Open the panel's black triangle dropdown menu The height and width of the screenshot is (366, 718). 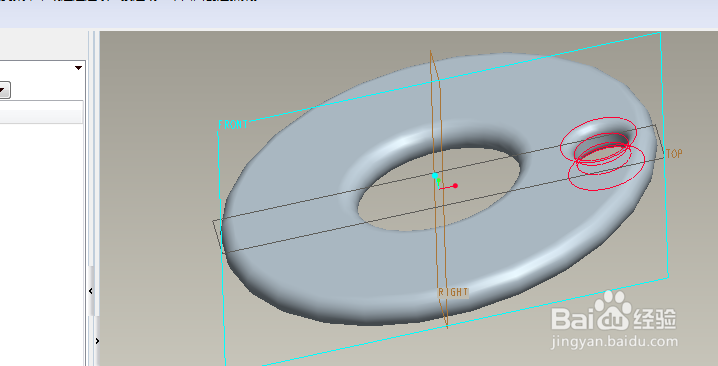click(78, 68)
